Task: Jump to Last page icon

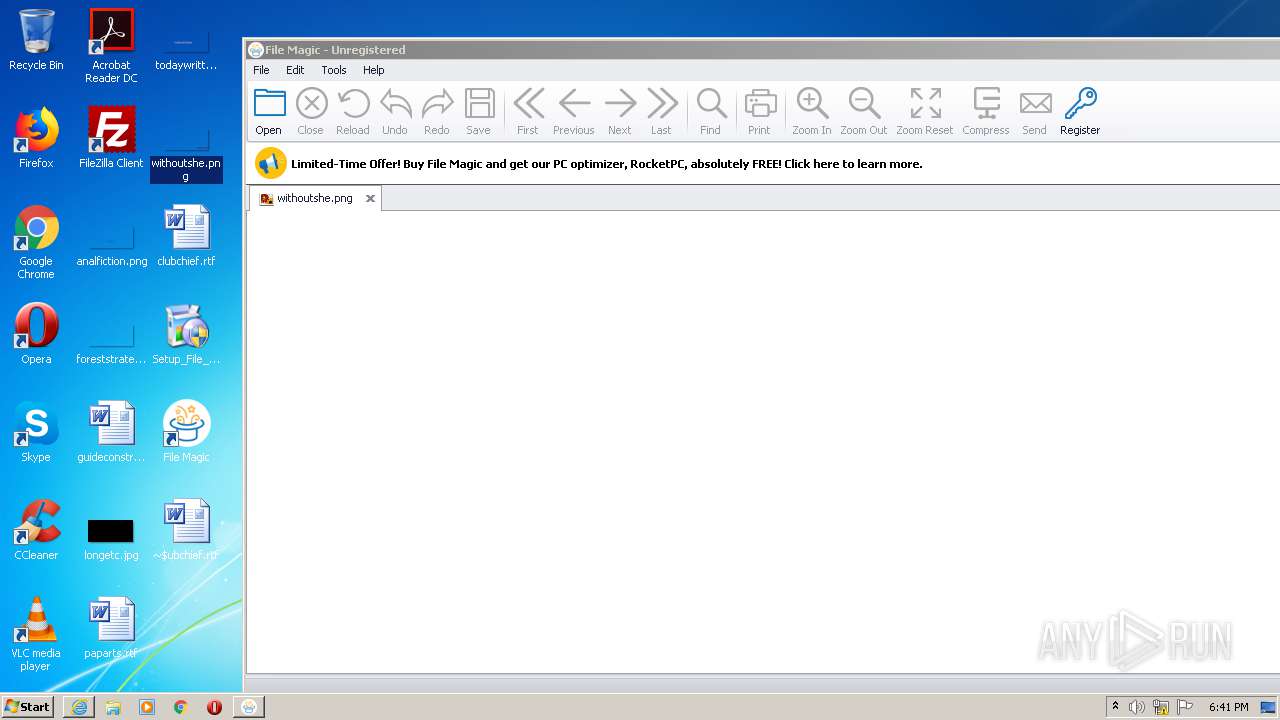Action: 662,103
